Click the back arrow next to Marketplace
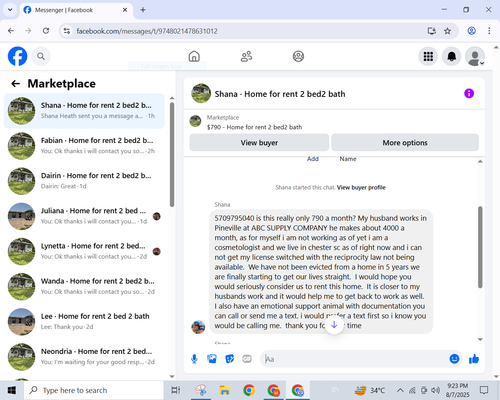 click(16, 83)
